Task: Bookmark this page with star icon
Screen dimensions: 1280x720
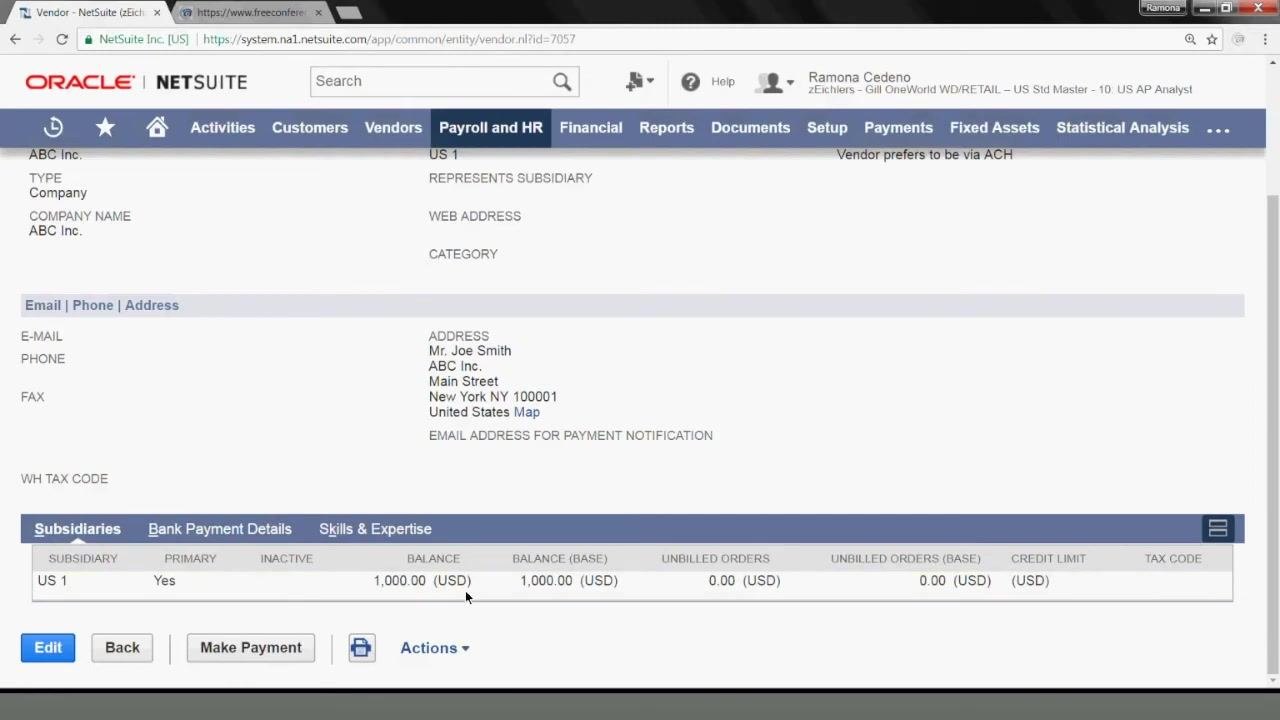Action: point(1212,39)
